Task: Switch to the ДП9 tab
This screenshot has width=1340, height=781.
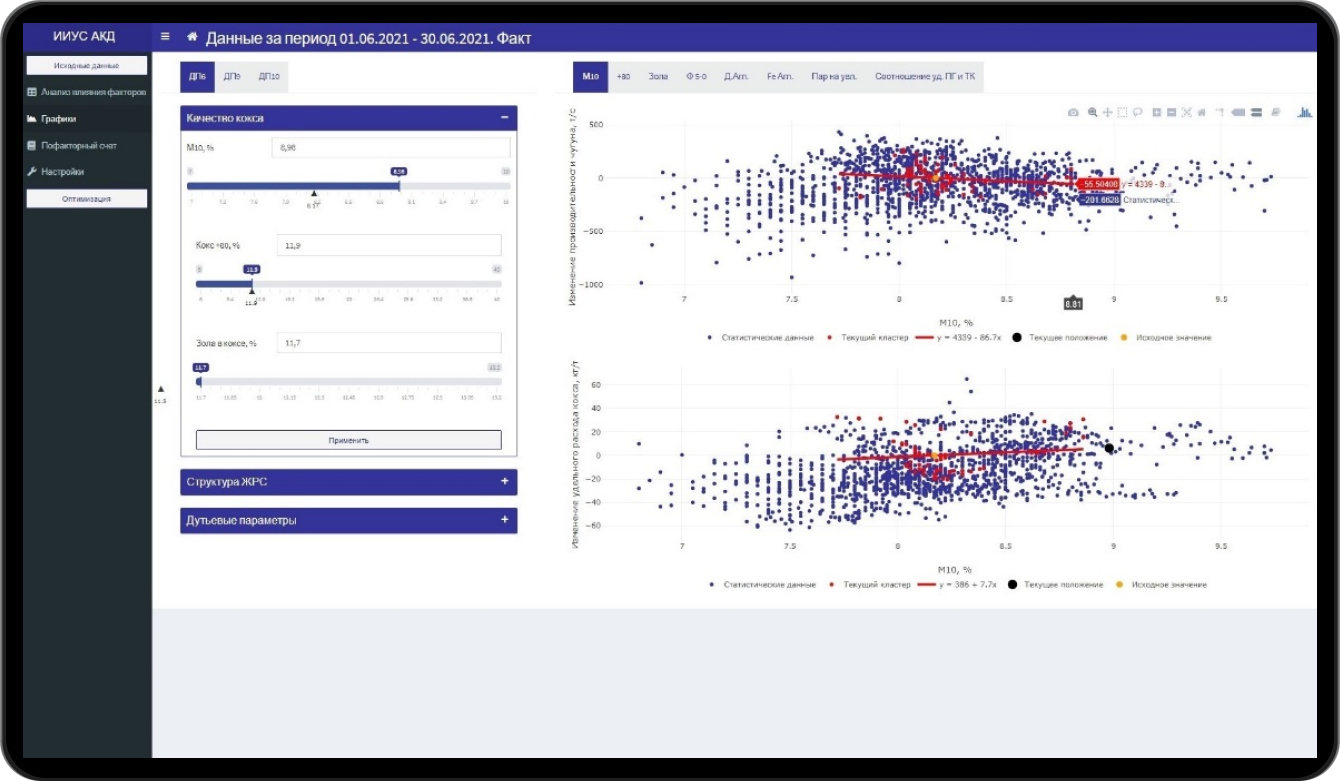Action: (x=232, y=77)
